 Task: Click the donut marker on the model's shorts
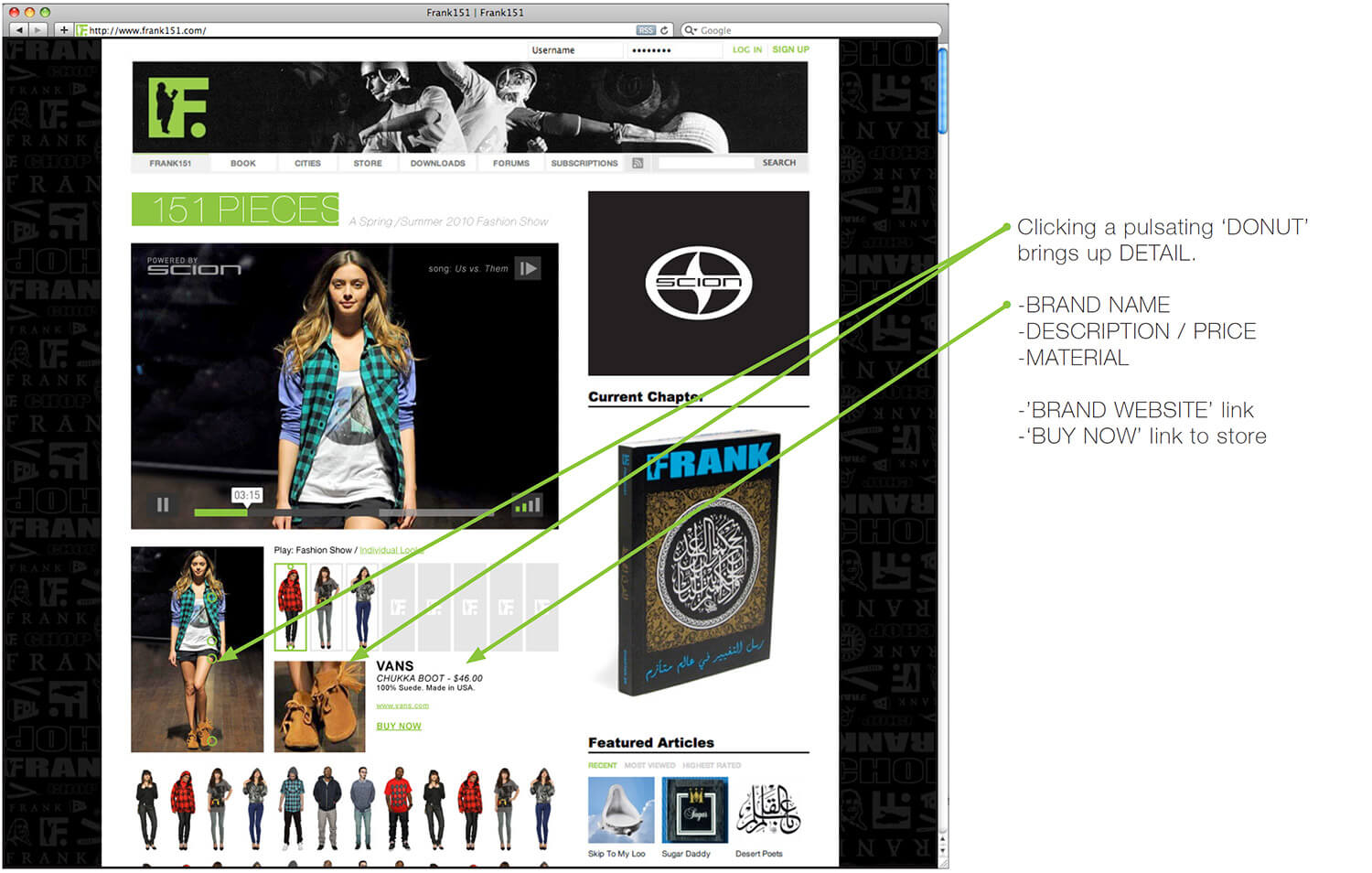[x=211, y=658]
